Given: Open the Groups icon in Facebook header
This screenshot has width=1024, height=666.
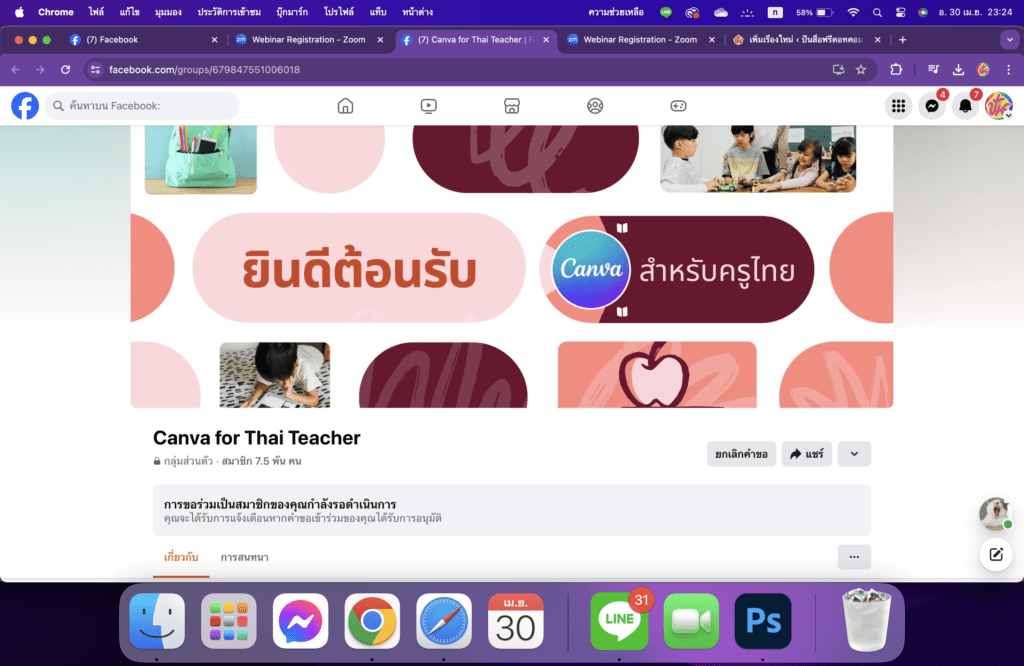Looking at the screenshot, I should pos(595,106).
